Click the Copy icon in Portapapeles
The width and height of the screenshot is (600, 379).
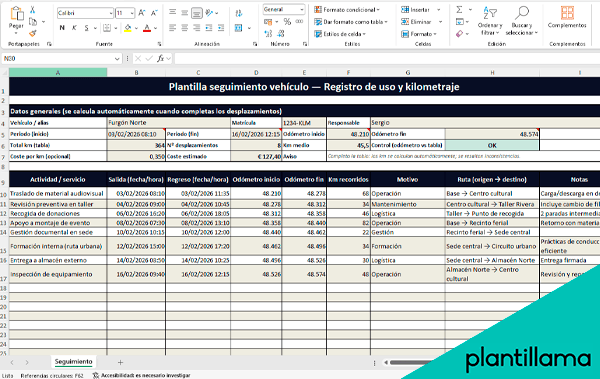point(33,22)
